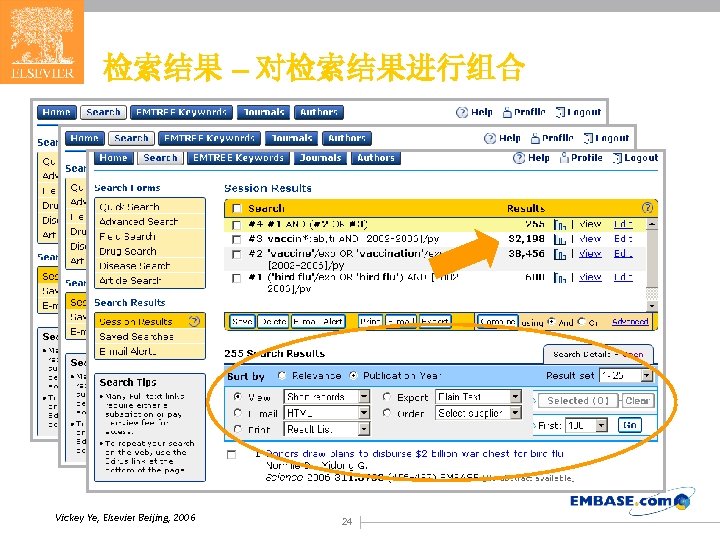Viewport: 720px width, 540px height.
Task: Open chart icon for search #3 row
Action: point(559,239)
